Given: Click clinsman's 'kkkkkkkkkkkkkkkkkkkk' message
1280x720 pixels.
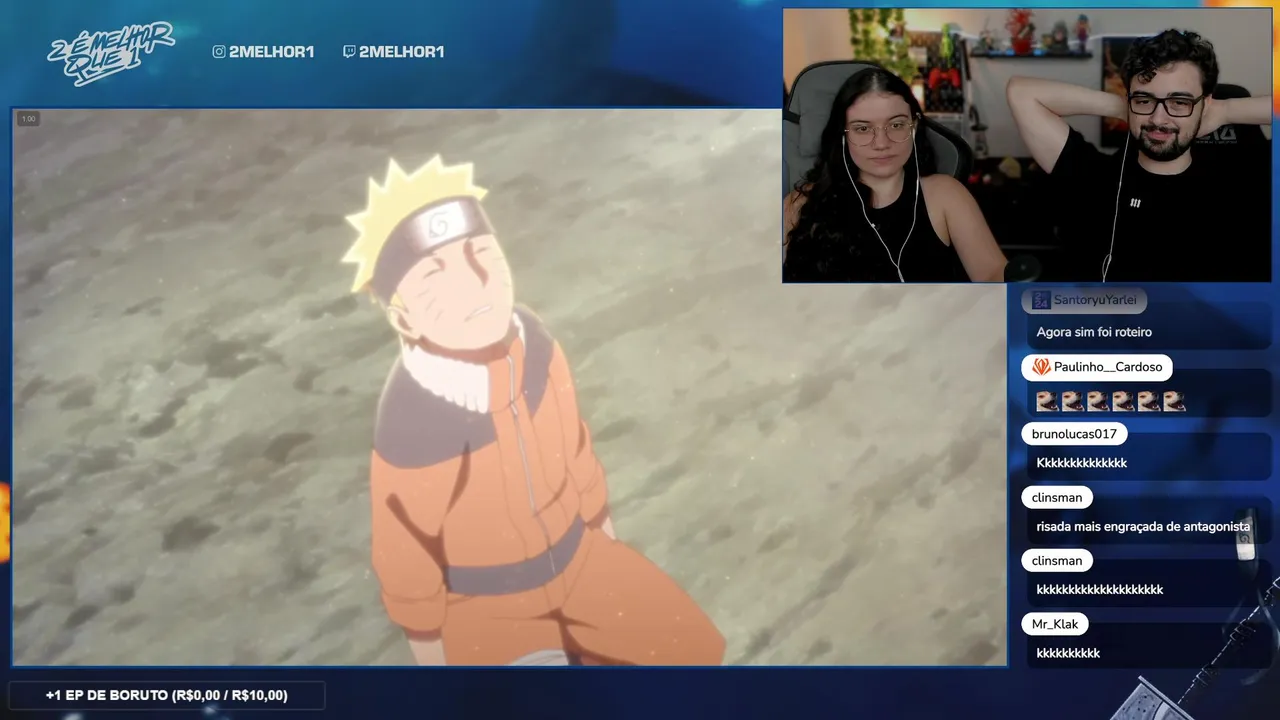Looking at the screenshot, I should pyautogui.click(x=1100, y=590).
